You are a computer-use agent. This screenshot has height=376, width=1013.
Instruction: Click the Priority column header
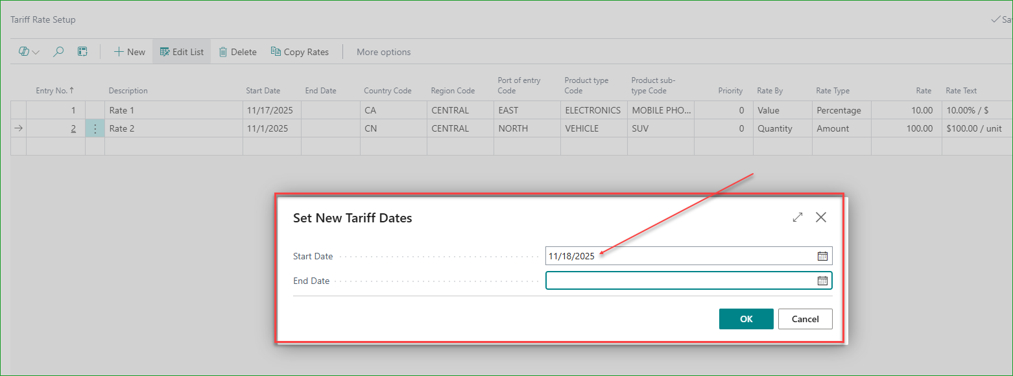point(730,90)
